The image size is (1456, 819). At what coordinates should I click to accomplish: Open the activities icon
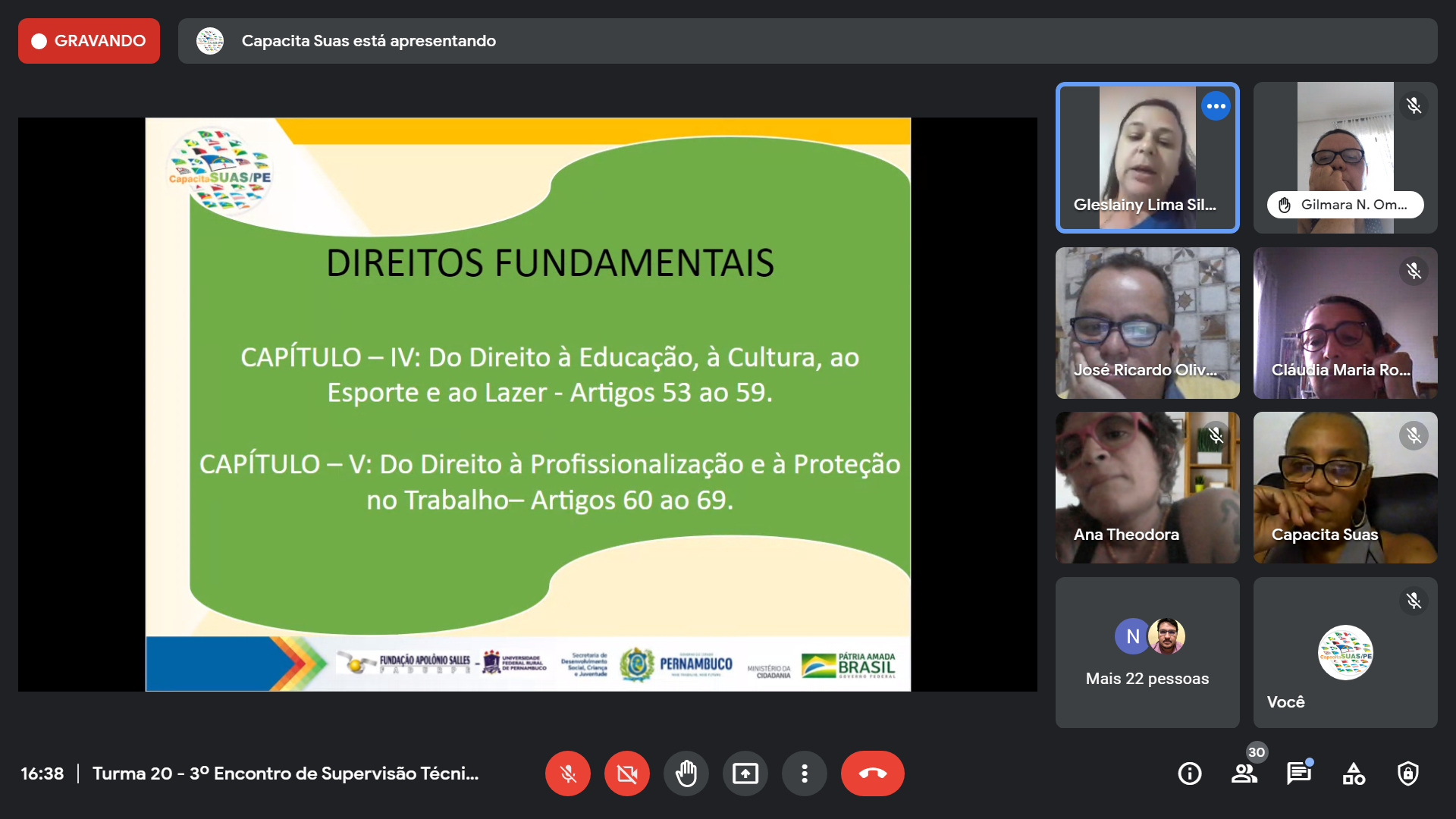pyautogui.click(x=1353, y=773)
